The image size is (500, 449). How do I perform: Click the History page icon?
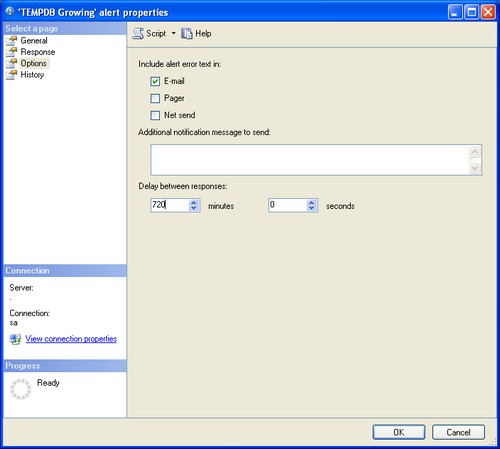(12, 75)
